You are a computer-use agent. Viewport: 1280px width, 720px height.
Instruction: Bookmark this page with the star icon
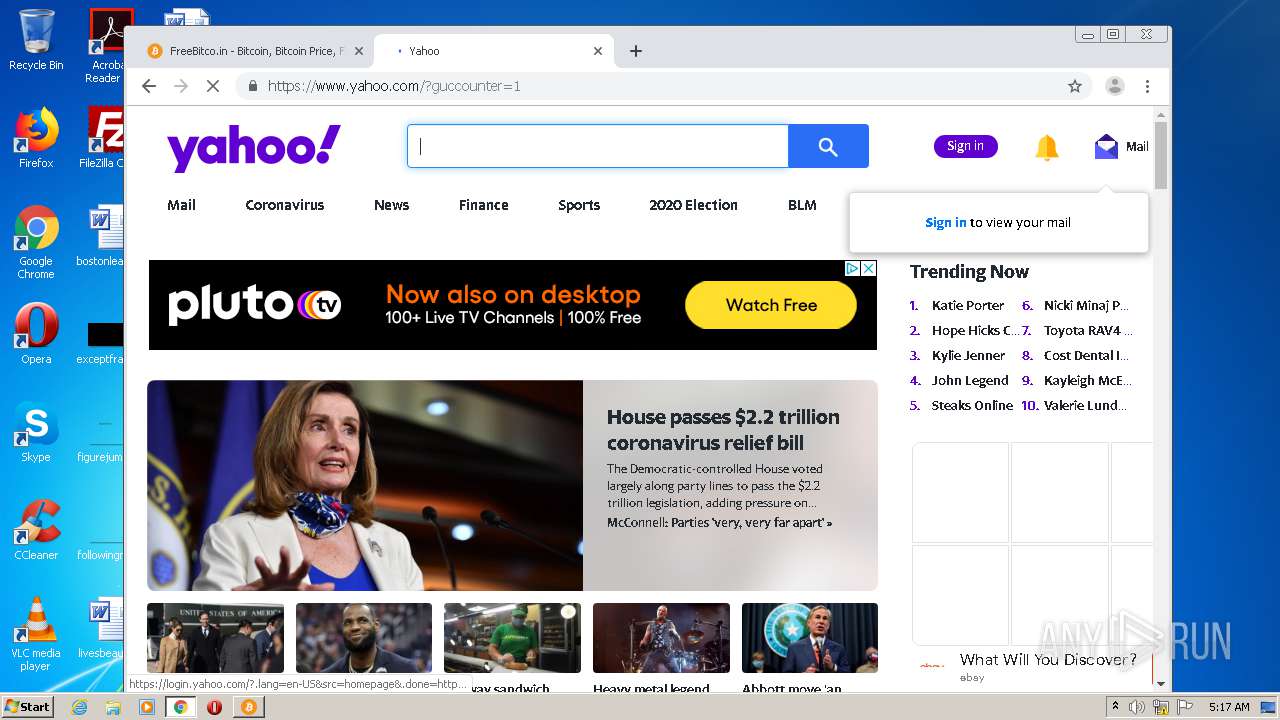(x=1075, y=86)
